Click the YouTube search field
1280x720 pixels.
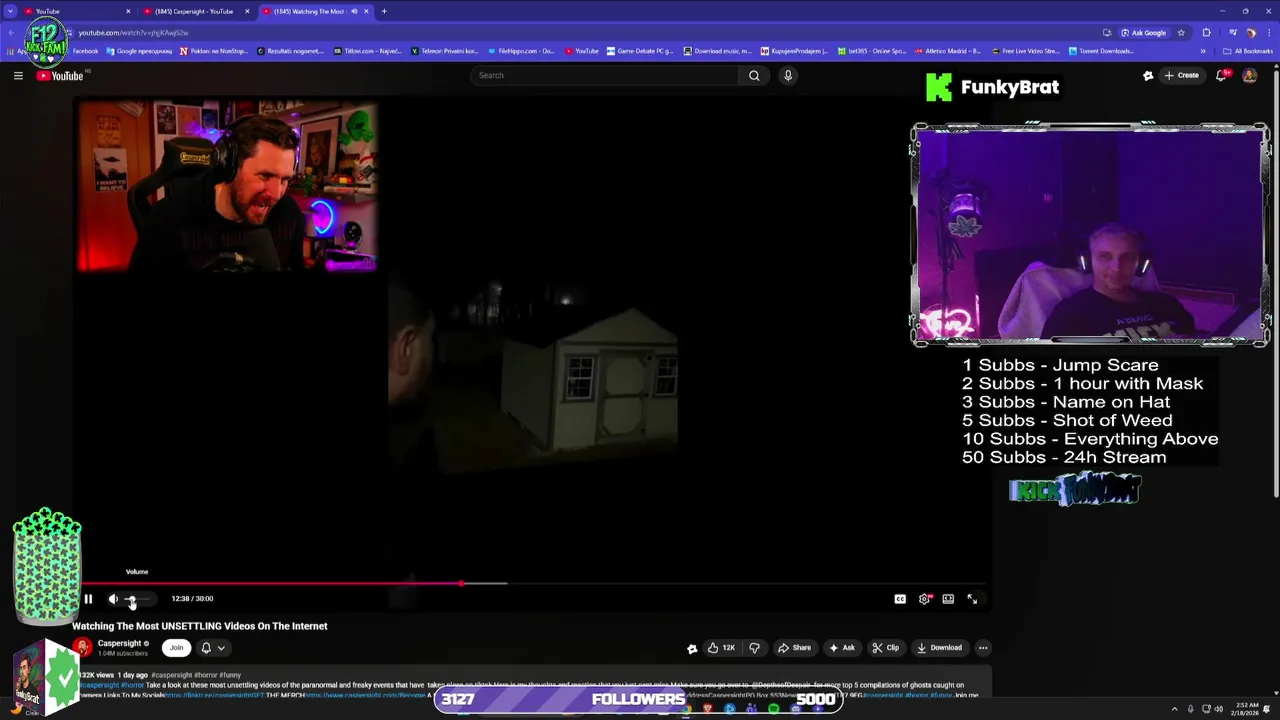coord(605,75)
